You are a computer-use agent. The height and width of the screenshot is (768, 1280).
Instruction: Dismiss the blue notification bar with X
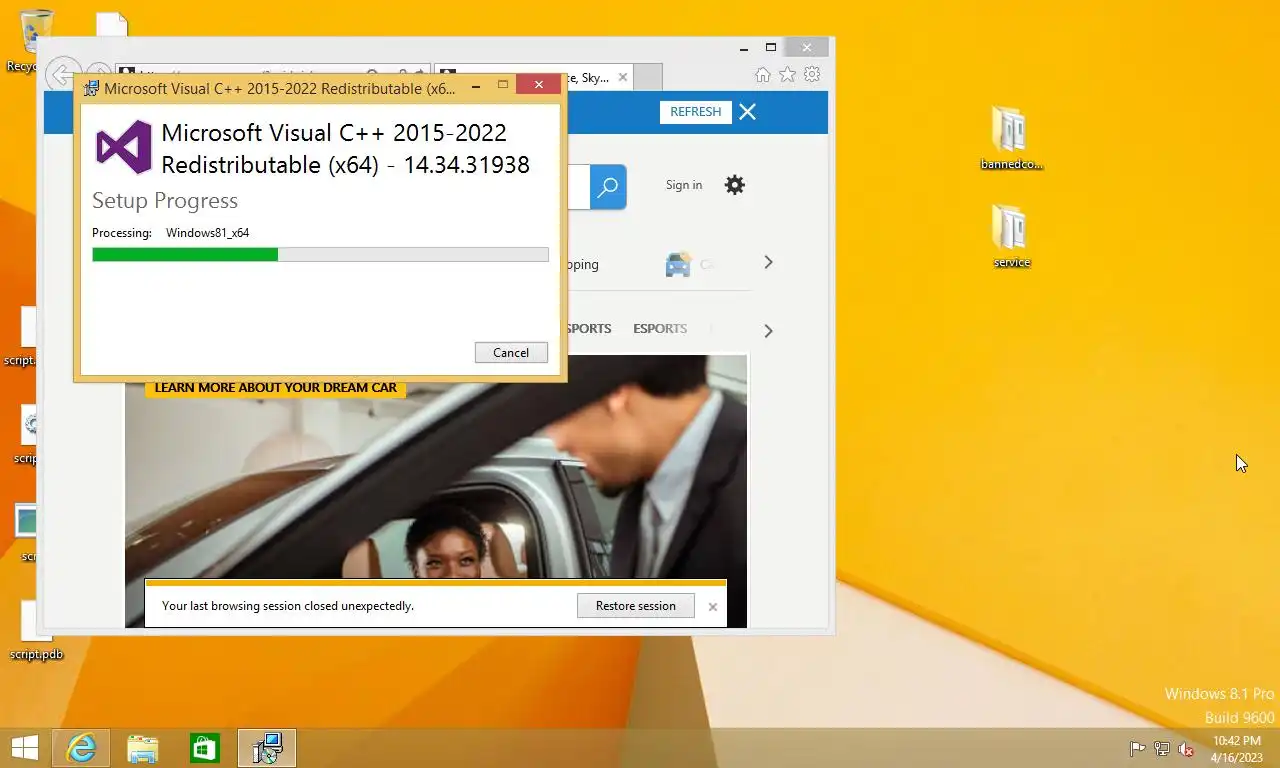click(x=747, y=112)
